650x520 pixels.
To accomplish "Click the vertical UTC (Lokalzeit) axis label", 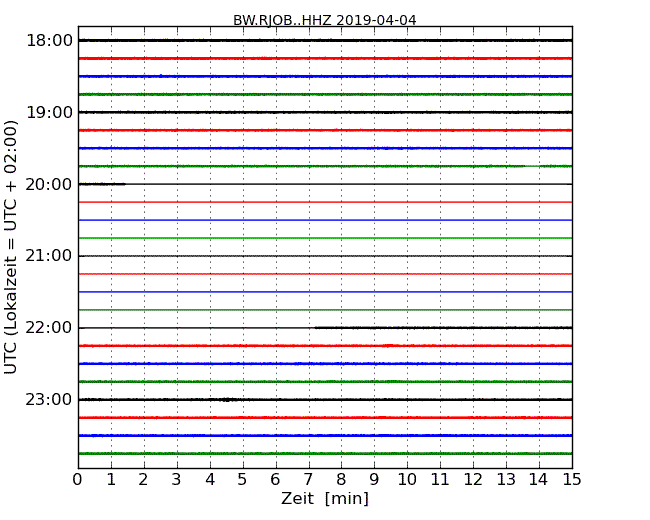I will click(x=10, y=247).
